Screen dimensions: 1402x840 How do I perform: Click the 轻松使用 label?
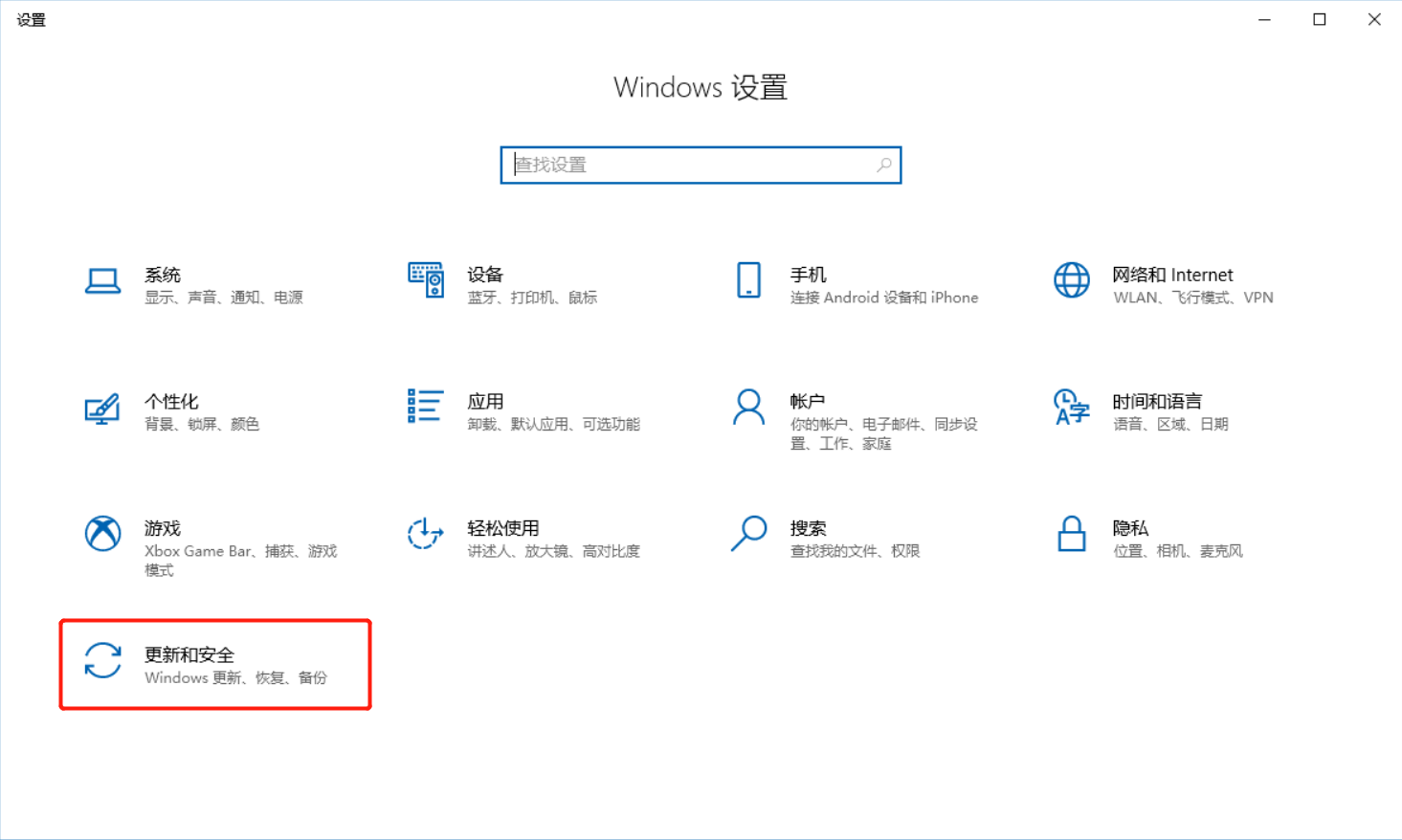tap(502, 528)
